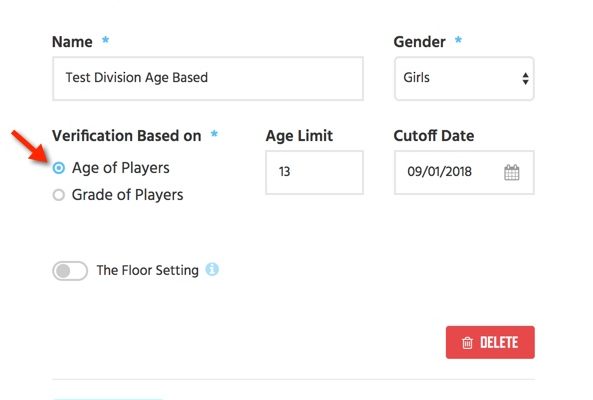
Task: Enable the Floor Setting toggle switch
Action: point(70,271)
